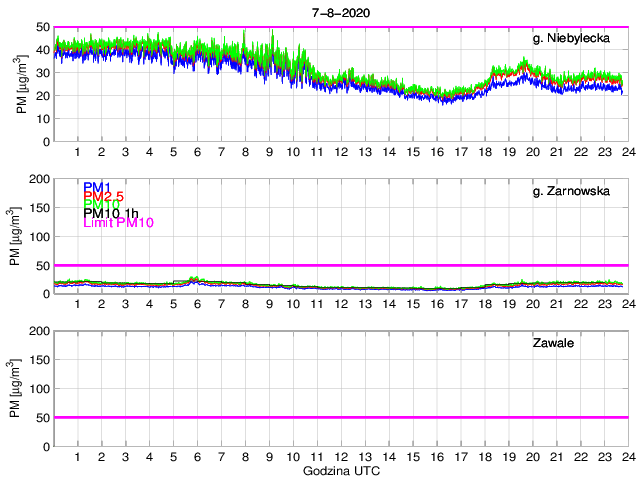Screen dimensions: 640x480
Task: Click the magenta limit line atop Niebylecka plot
Action: click(x=341, y=27)
